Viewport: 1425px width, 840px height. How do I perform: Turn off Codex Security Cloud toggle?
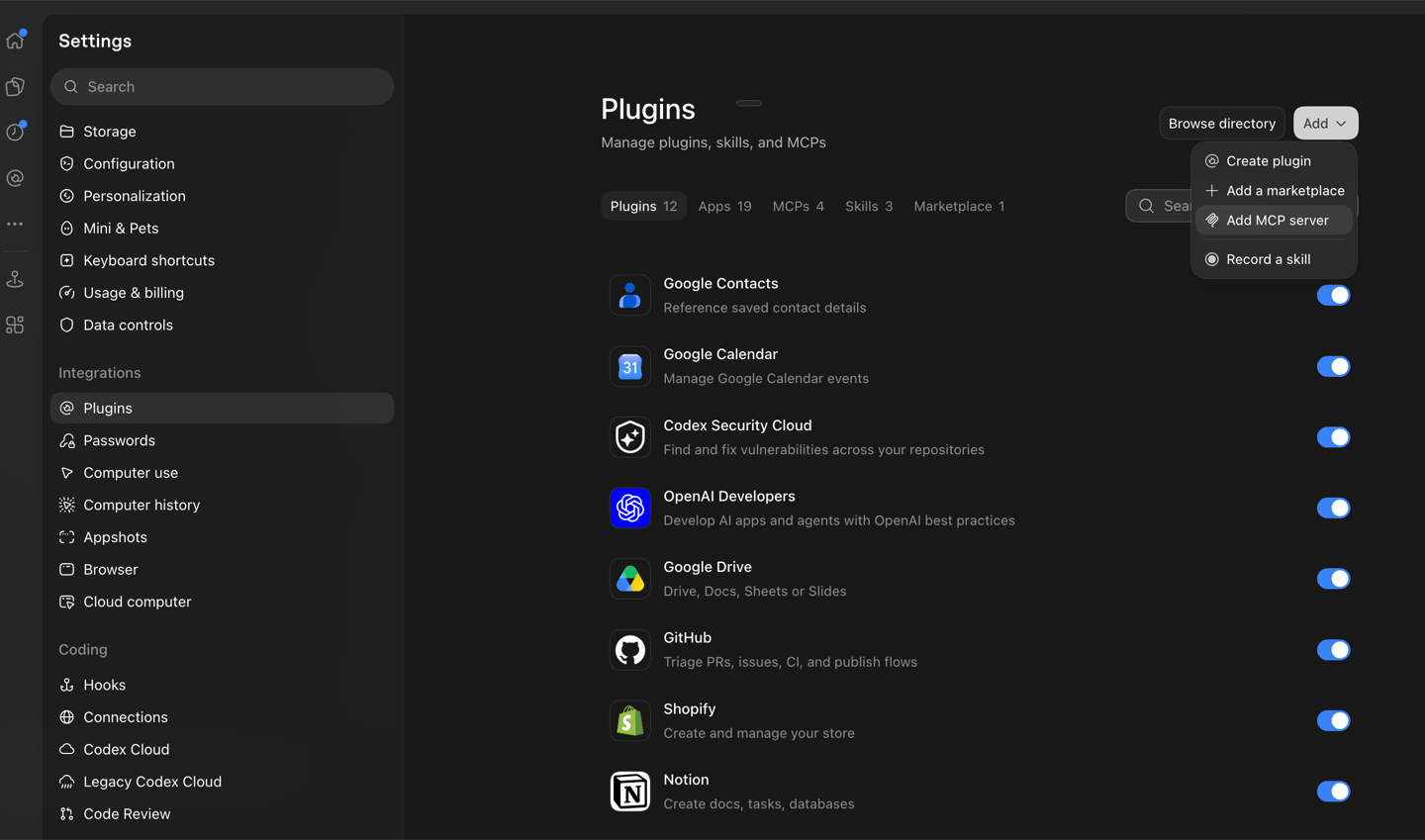[1333, 437]
